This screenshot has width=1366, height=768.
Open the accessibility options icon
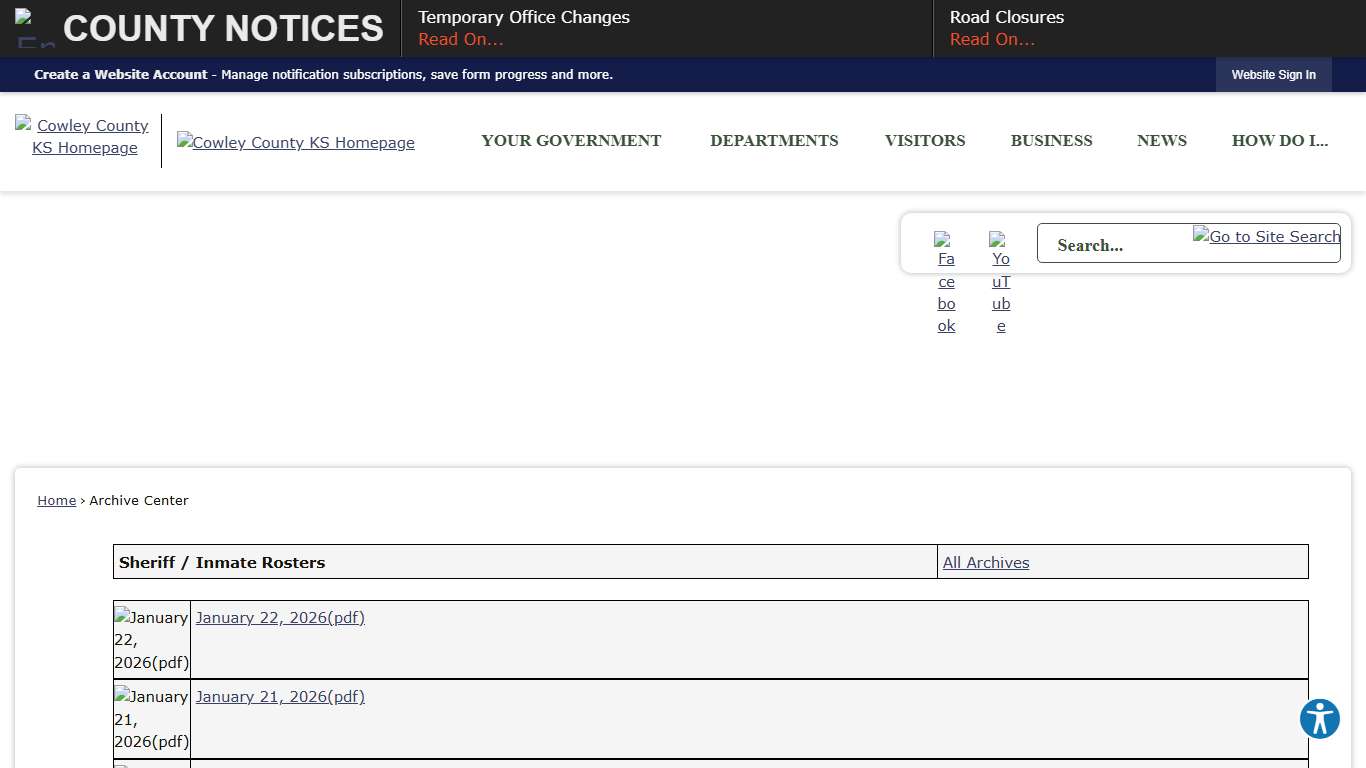[x=1319, y=718]
